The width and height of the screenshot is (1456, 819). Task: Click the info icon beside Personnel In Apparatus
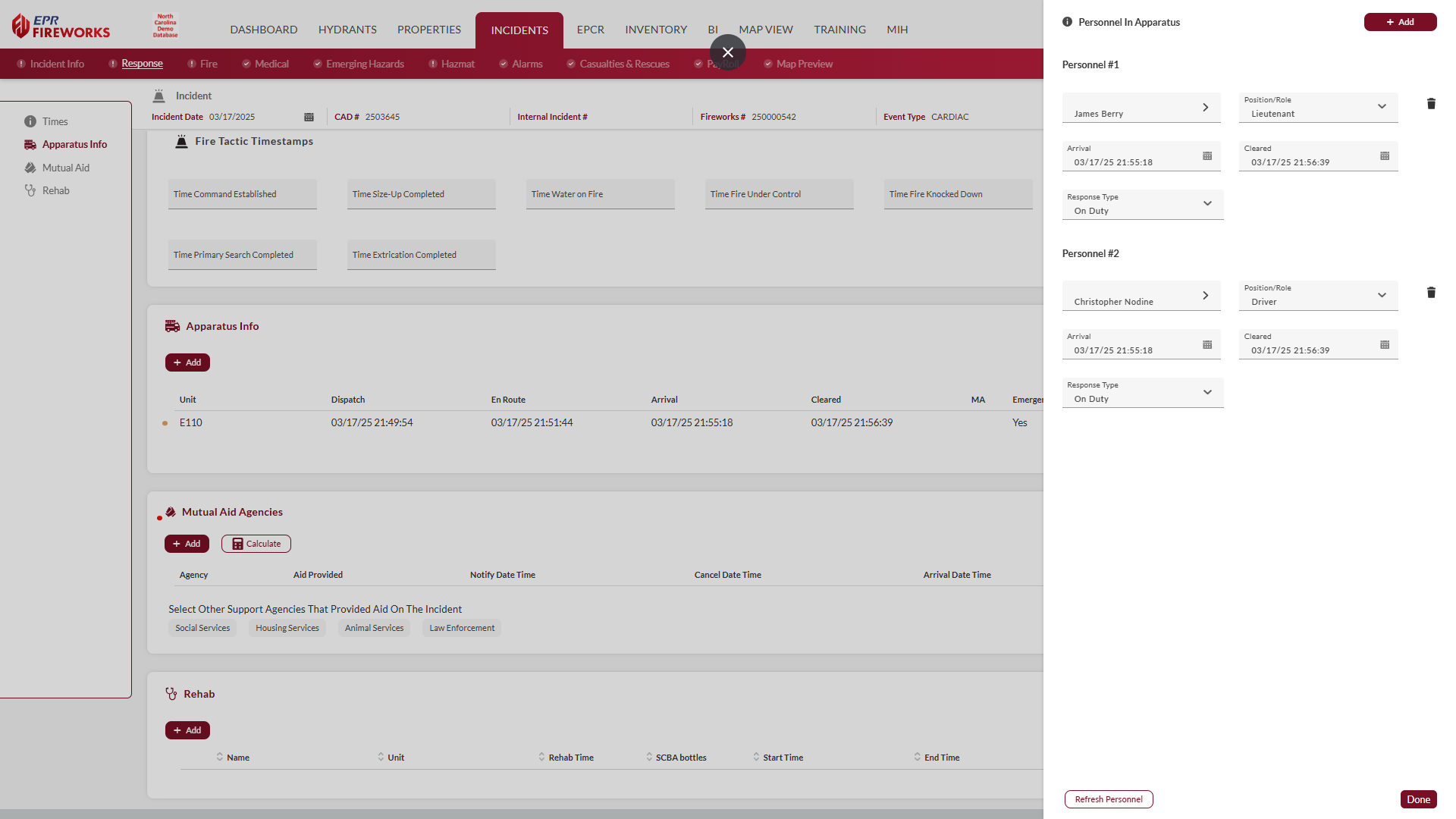click(1067, 22)
